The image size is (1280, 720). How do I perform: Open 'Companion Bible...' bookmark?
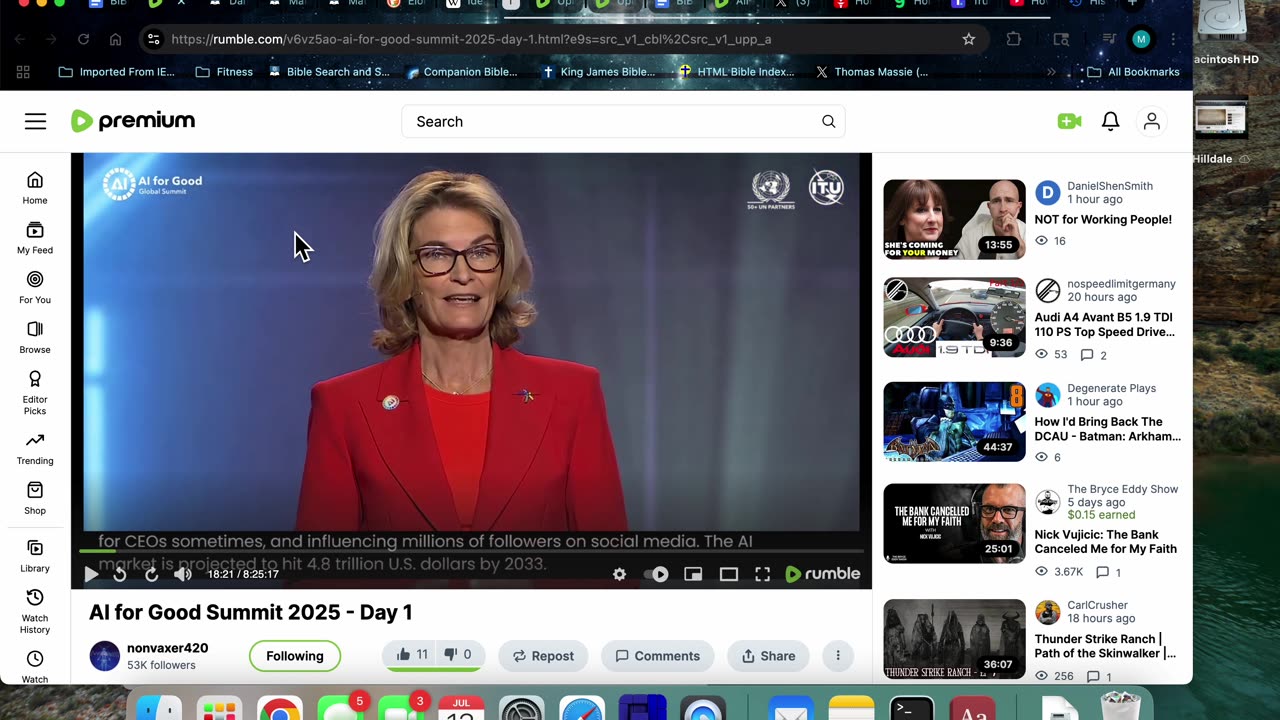pos(462,72)
